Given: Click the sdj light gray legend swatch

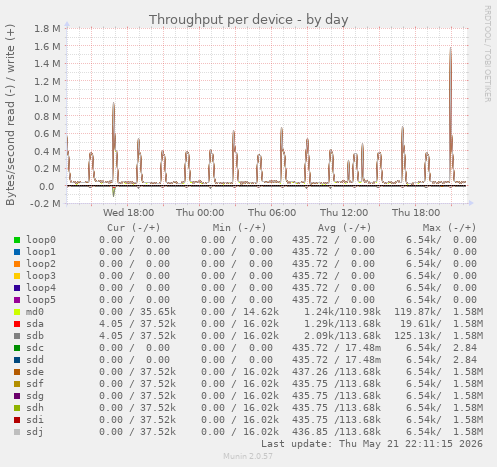Looking at the screenshot, I should tap(17, 432).
